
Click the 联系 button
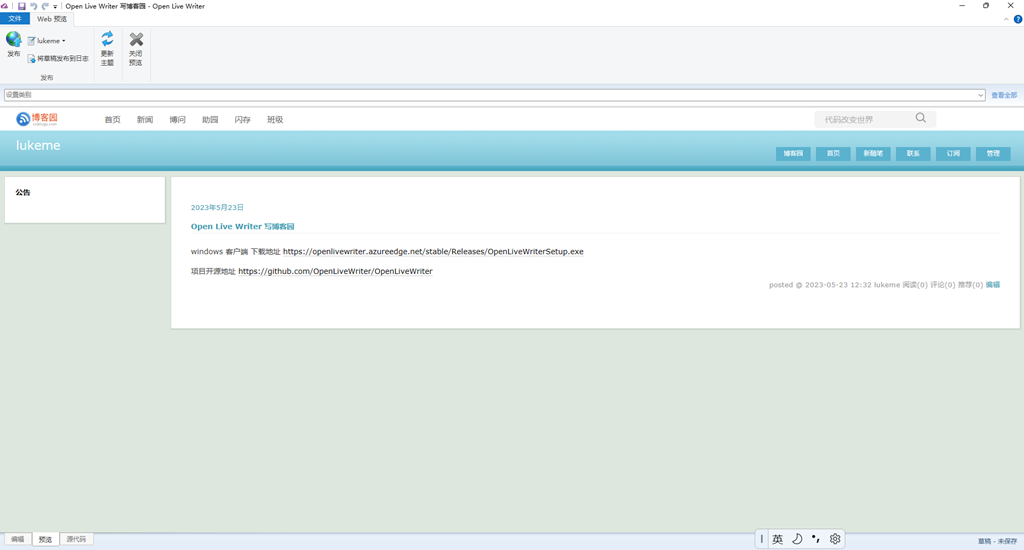coord(913,154)
